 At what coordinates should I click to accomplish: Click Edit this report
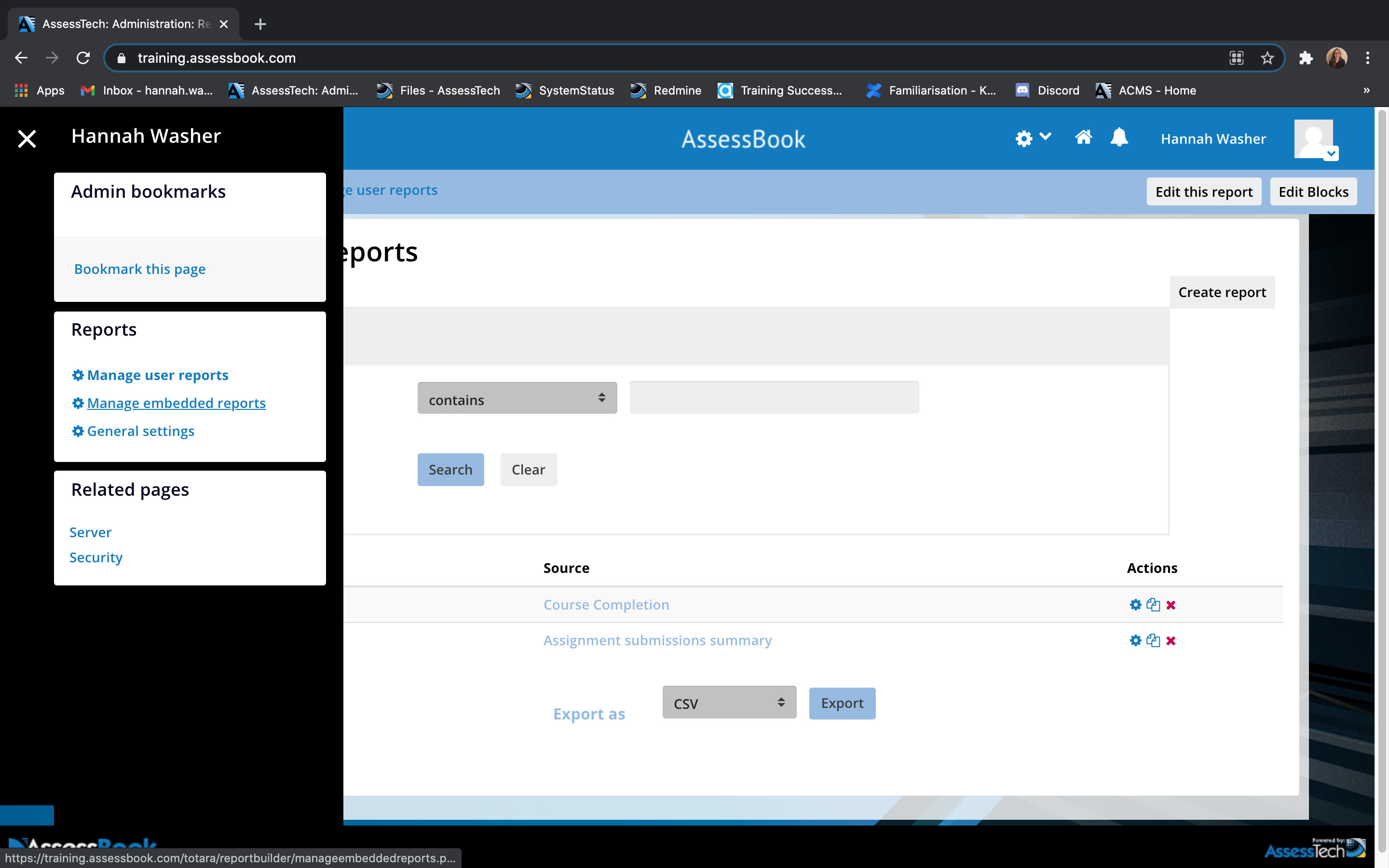[x=1204, y=192]
